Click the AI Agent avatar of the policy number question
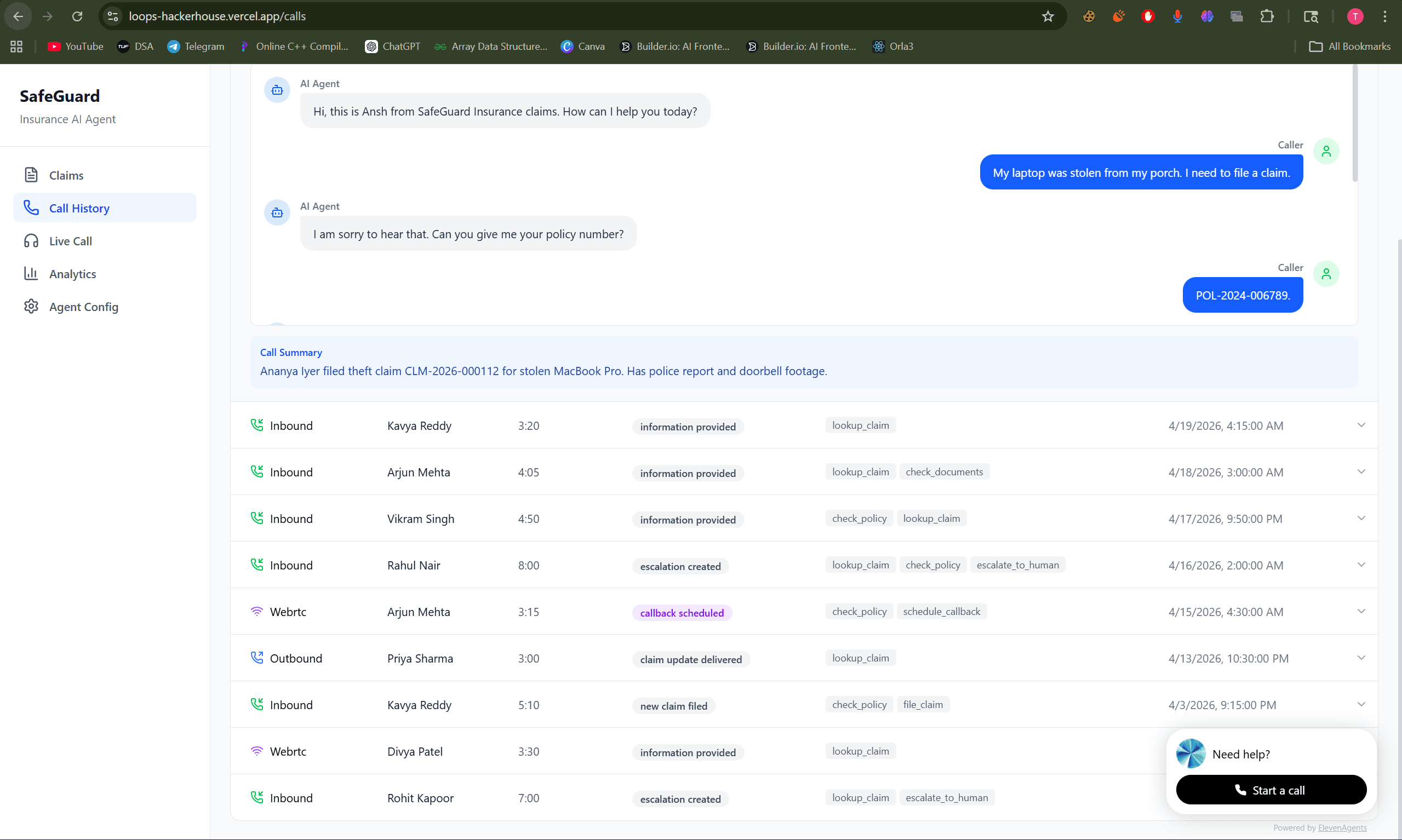This screenshot has width=1402, height=840. click(x=277, y=213)
